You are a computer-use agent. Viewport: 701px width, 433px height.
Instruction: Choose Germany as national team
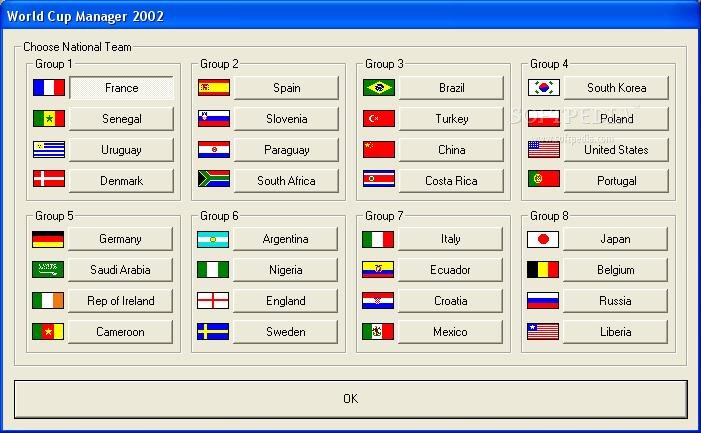121,239
